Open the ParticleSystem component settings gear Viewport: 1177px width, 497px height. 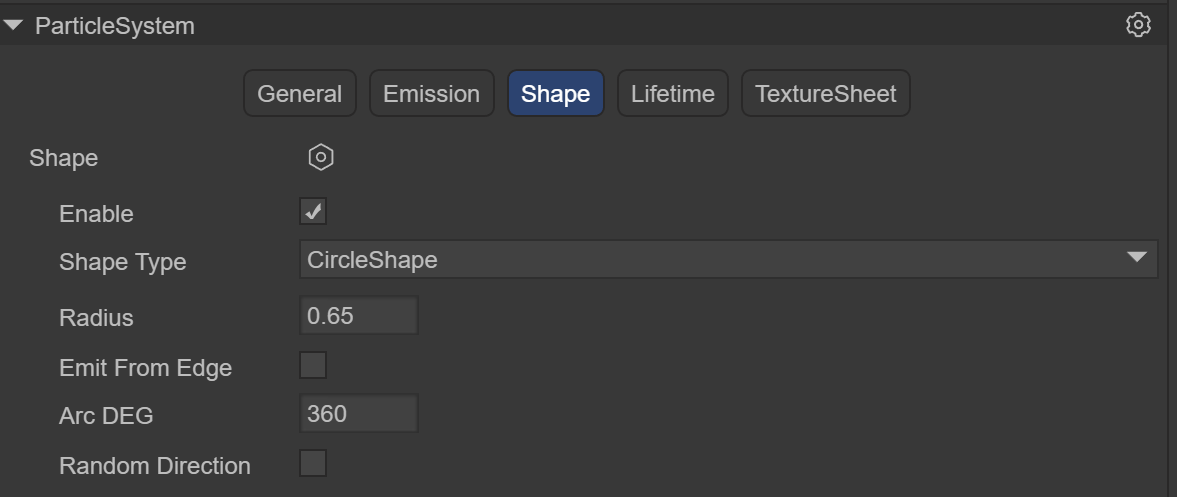tap(1138, 26)
